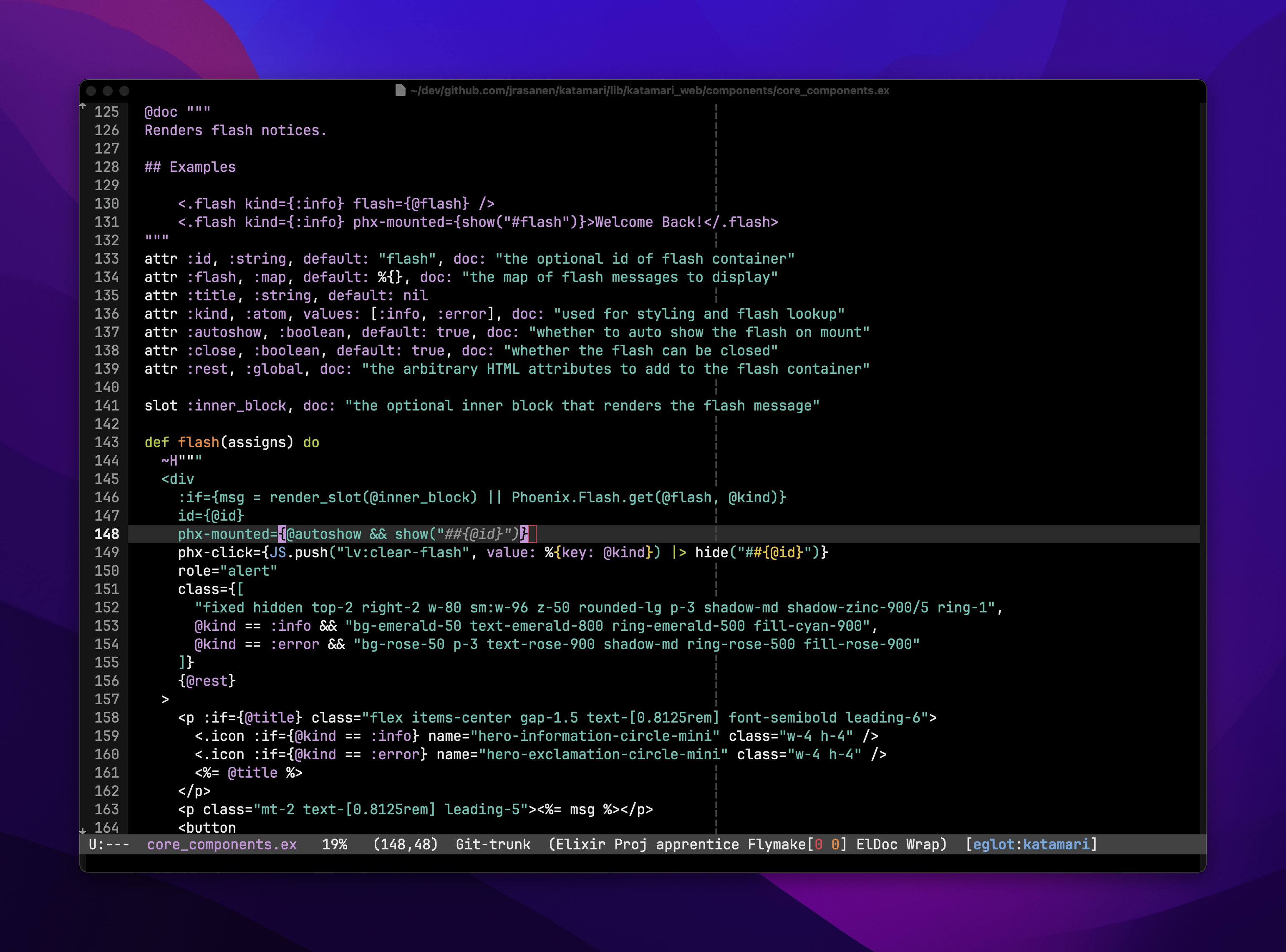Open the eglot server menu
1286x952 pixels.
tap(994, 844)
